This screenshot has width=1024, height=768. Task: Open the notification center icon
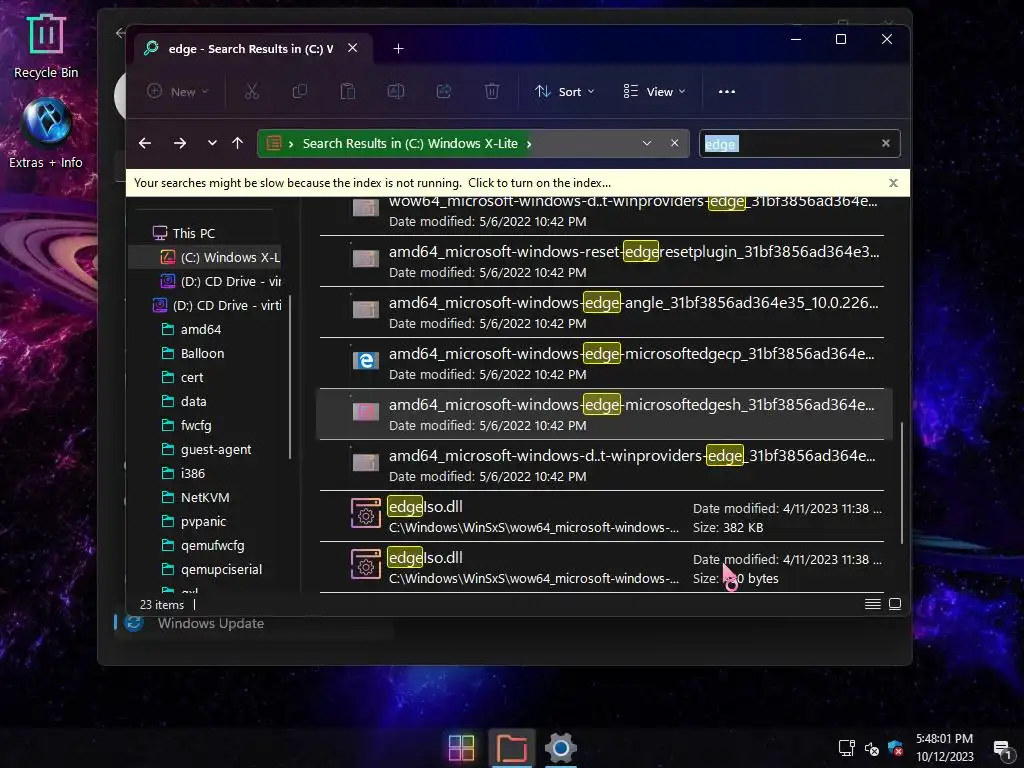coord(1002,749)
